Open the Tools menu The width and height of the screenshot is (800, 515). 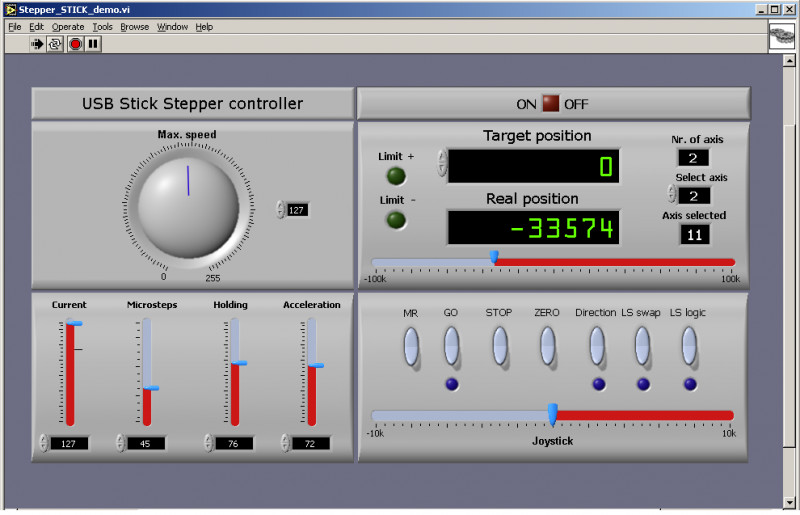coord(102,27)
